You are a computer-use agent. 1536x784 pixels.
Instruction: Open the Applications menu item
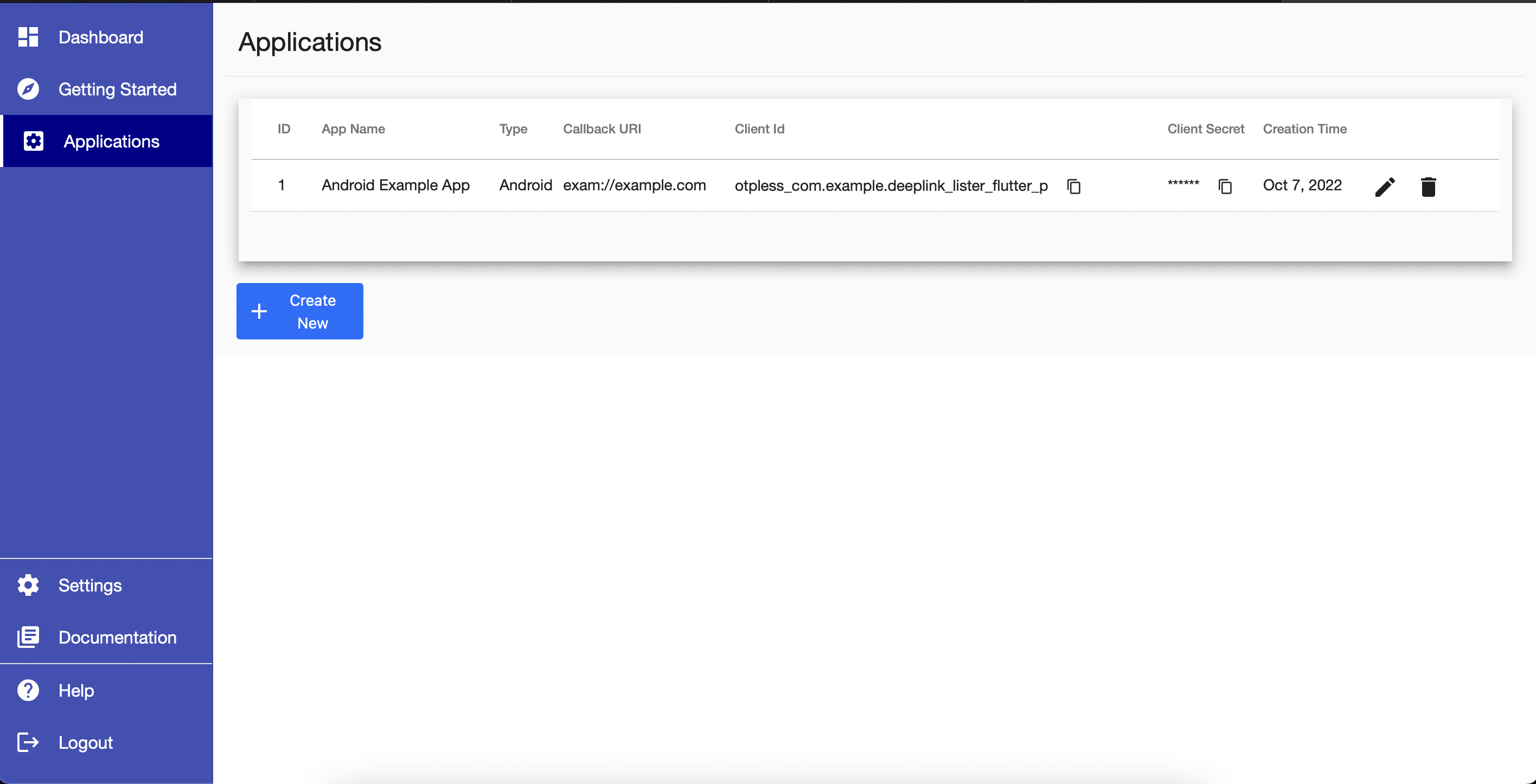(112, 142)
